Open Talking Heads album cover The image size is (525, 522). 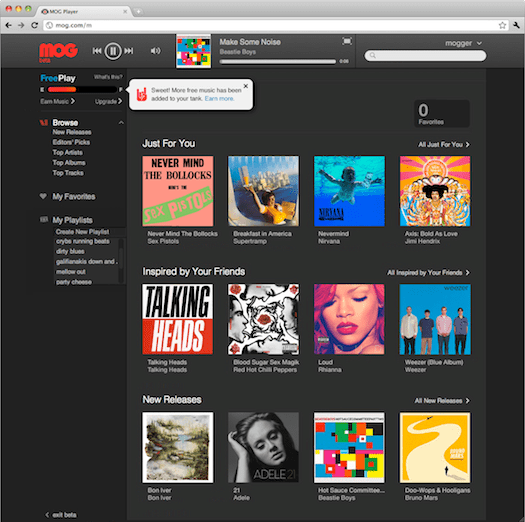point(178,319)
